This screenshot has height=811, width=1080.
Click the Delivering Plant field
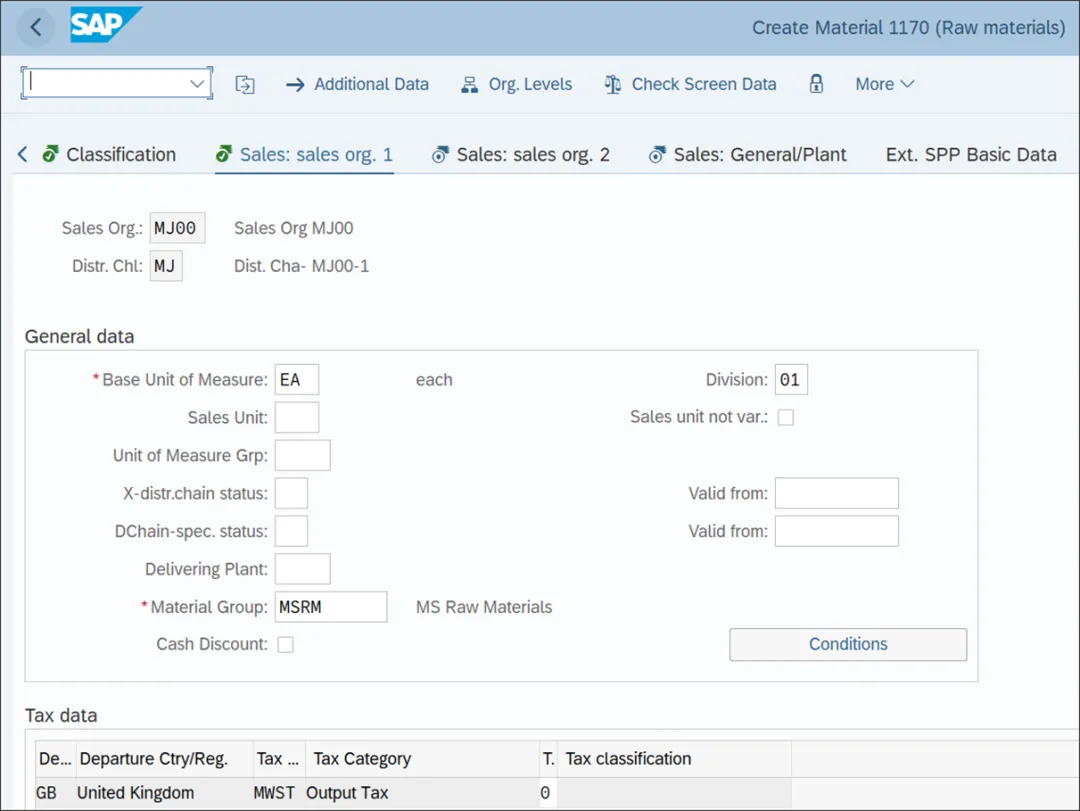pyautogui.click(x=302, y=569)
